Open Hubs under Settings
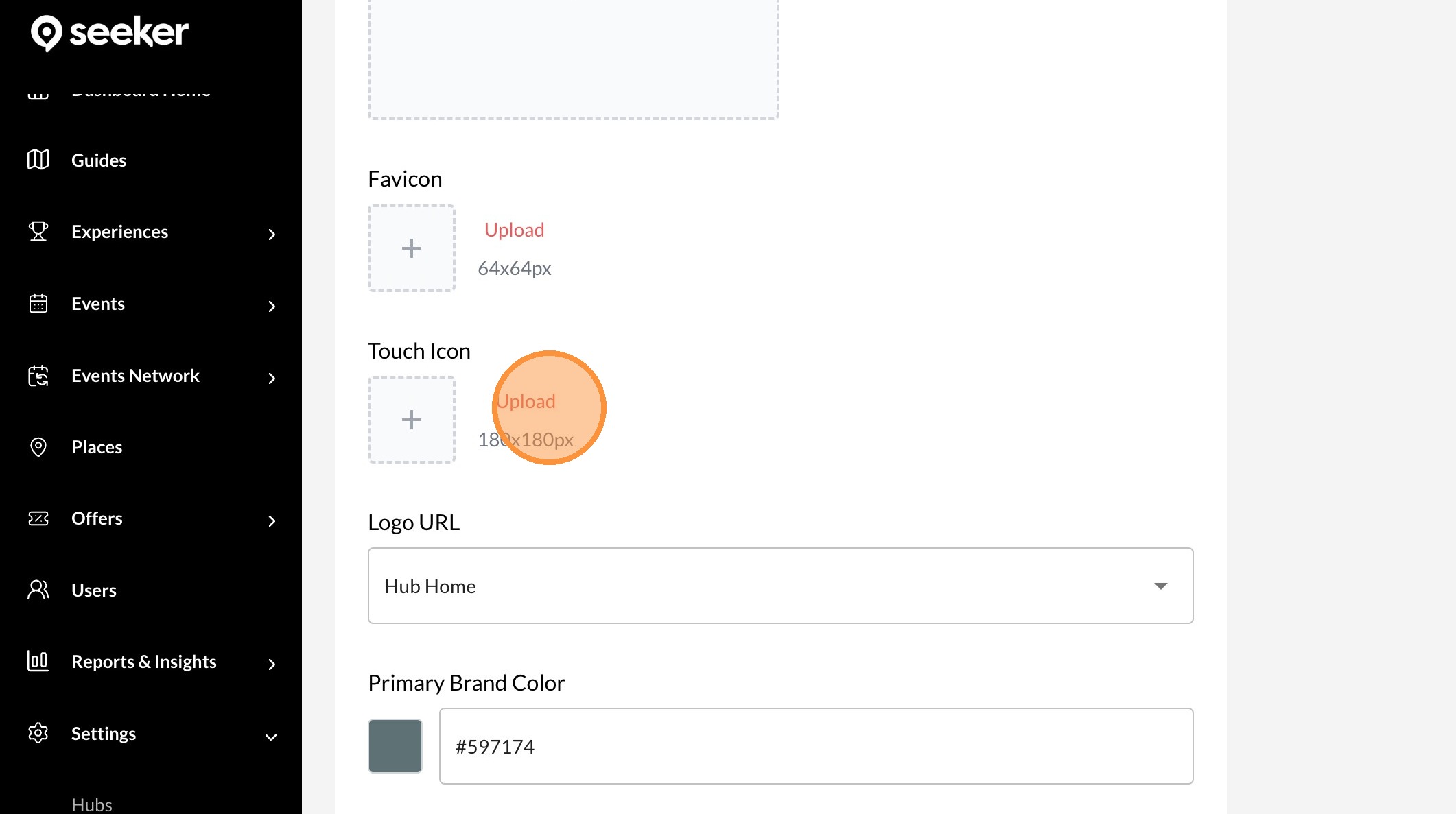This screenshot has height=814, width=1456. click(92, 804)
